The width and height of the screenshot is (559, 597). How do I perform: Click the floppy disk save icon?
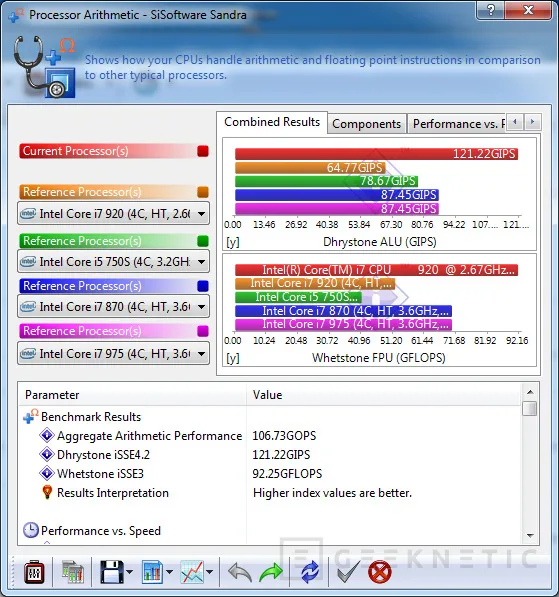coord(112,572)
